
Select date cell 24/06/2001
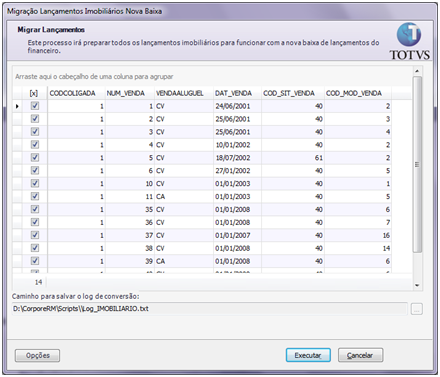237,106
